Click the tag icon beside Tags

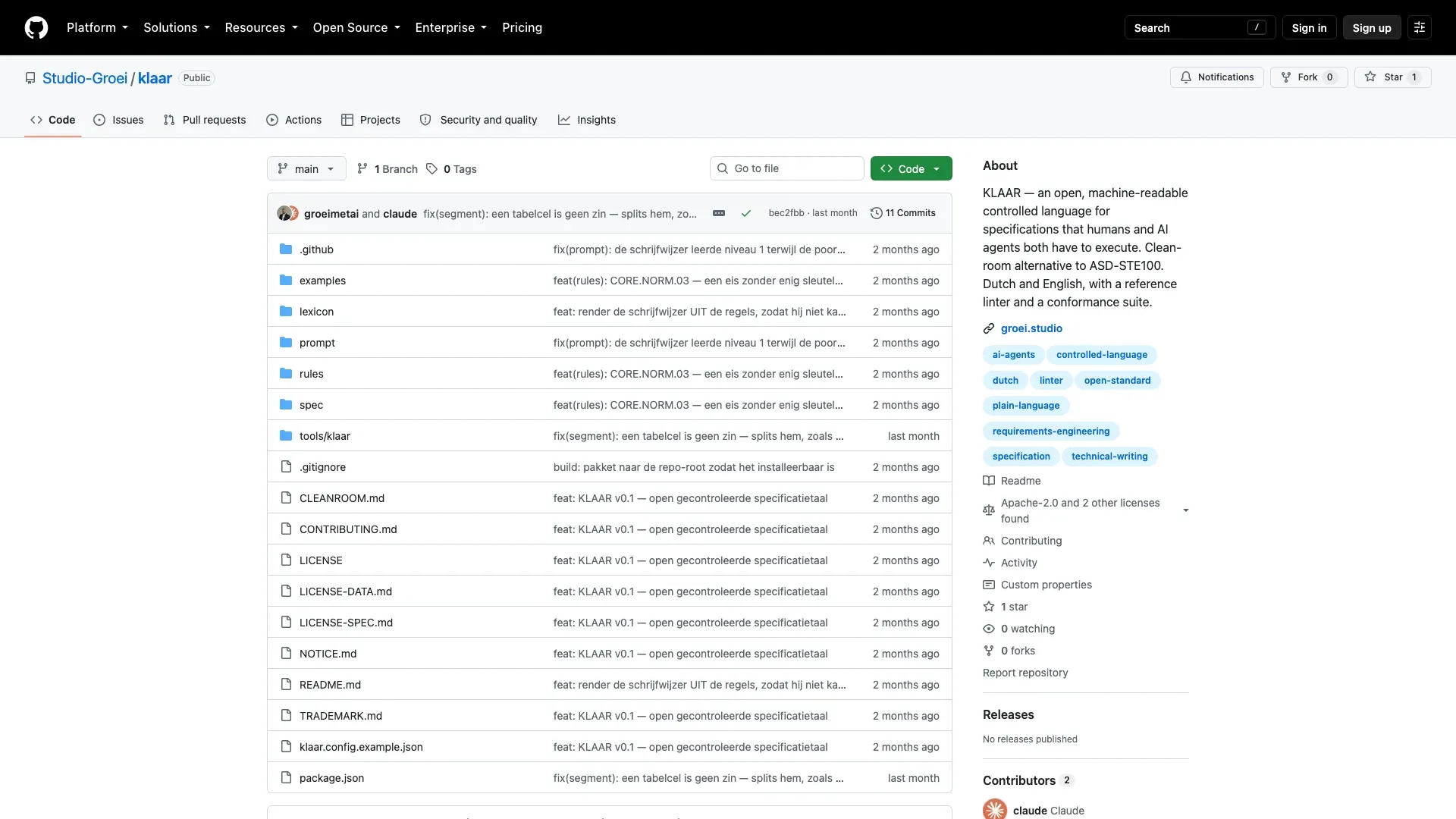click(x=431, y=169)
